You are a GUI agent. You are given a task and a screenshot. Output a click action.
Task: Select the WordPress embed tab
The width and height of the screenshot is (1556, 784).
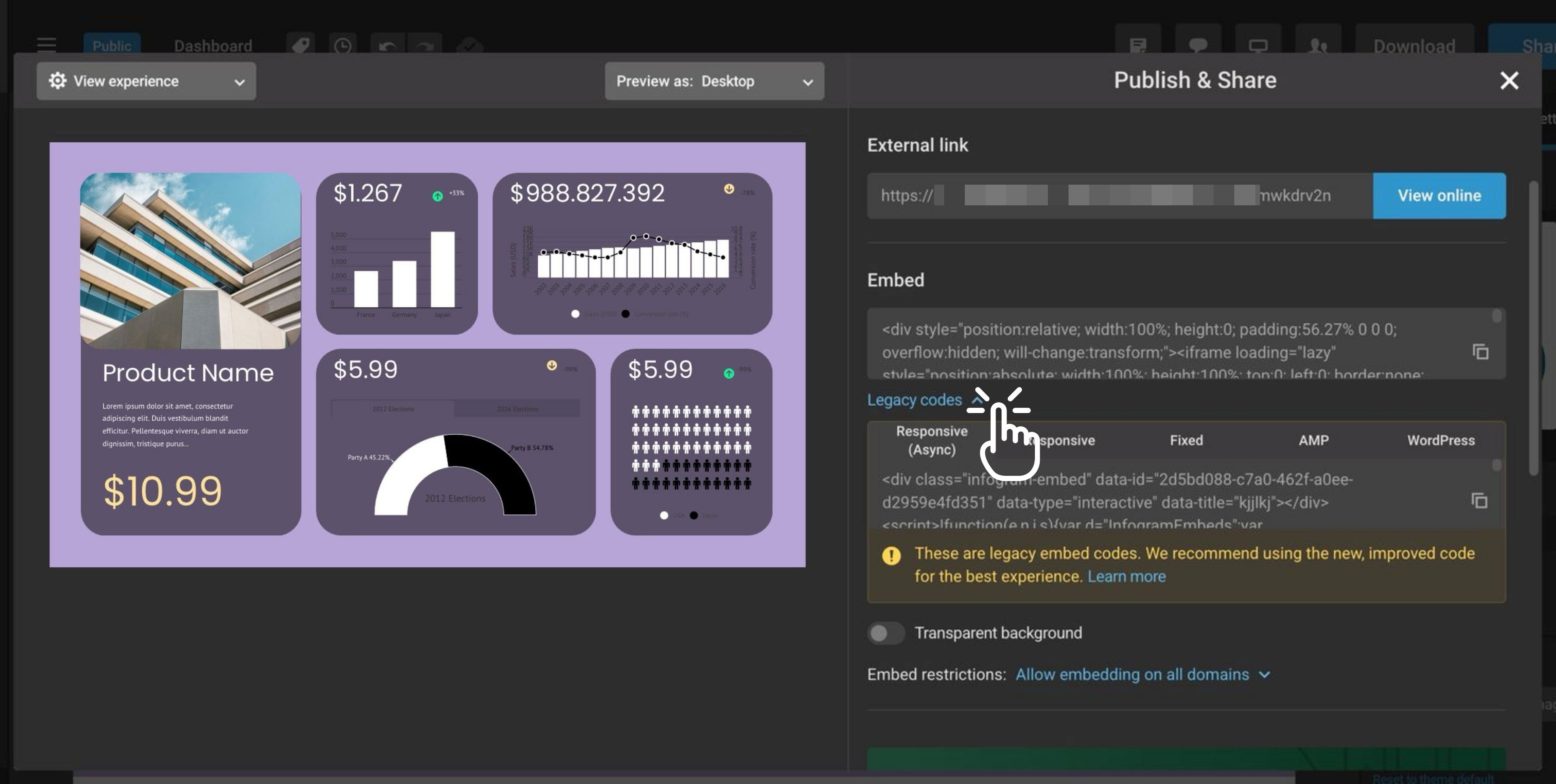click(1441, 440)
